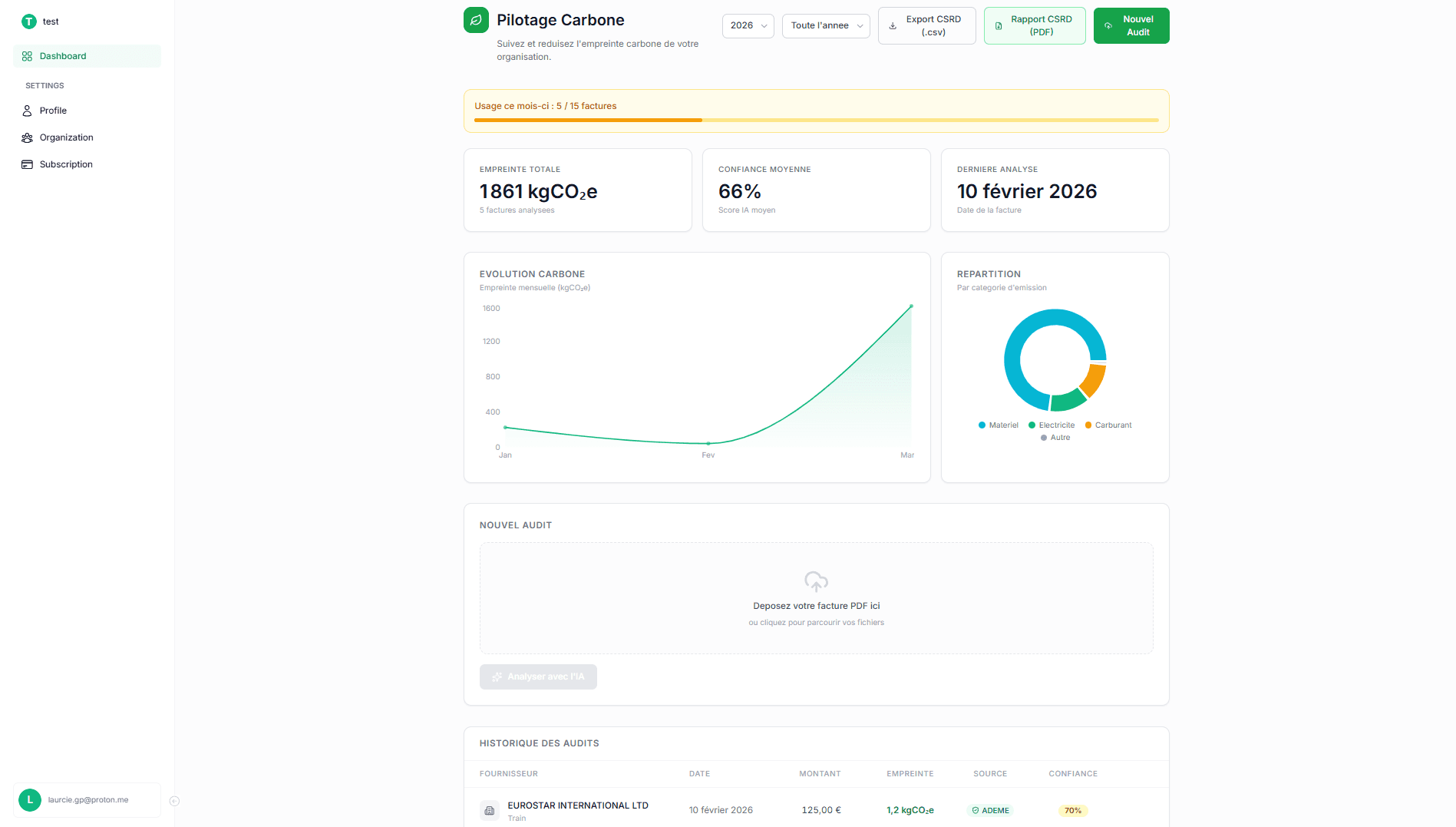Open the Profile settings page

[53, 111]
